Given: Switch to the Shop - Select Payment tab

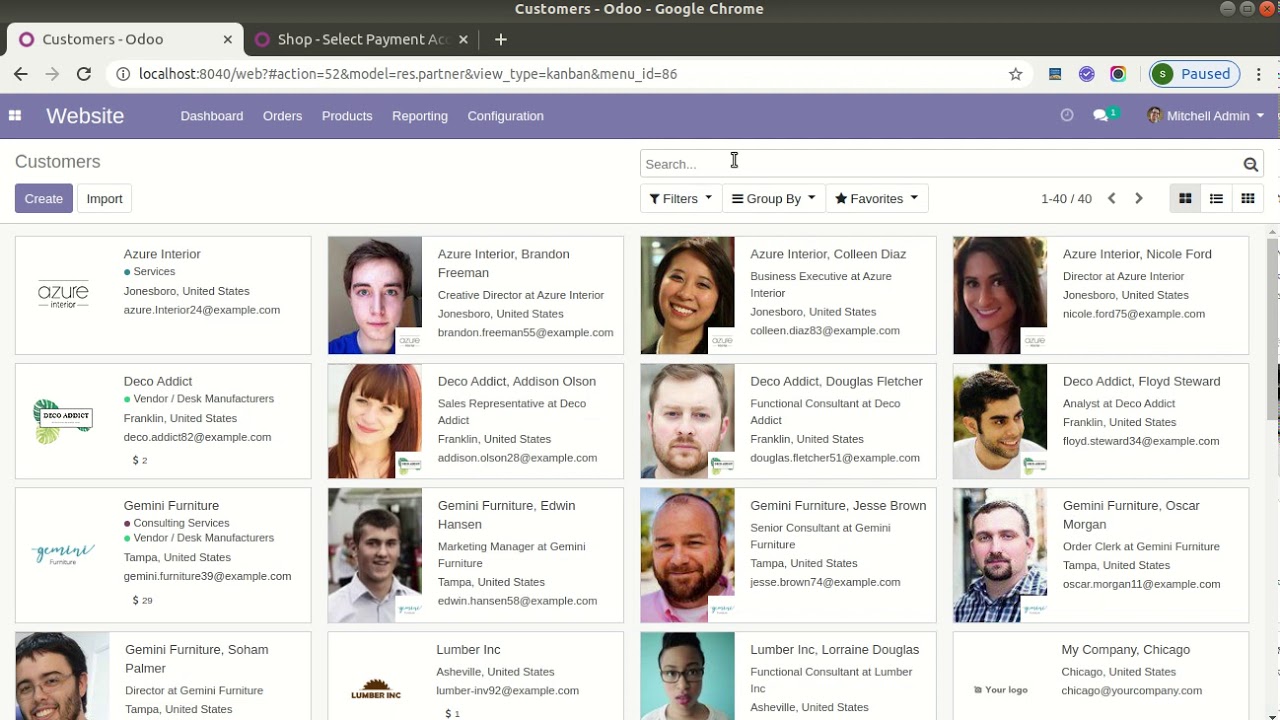Looking at the screenshot, I should point(362,40).
